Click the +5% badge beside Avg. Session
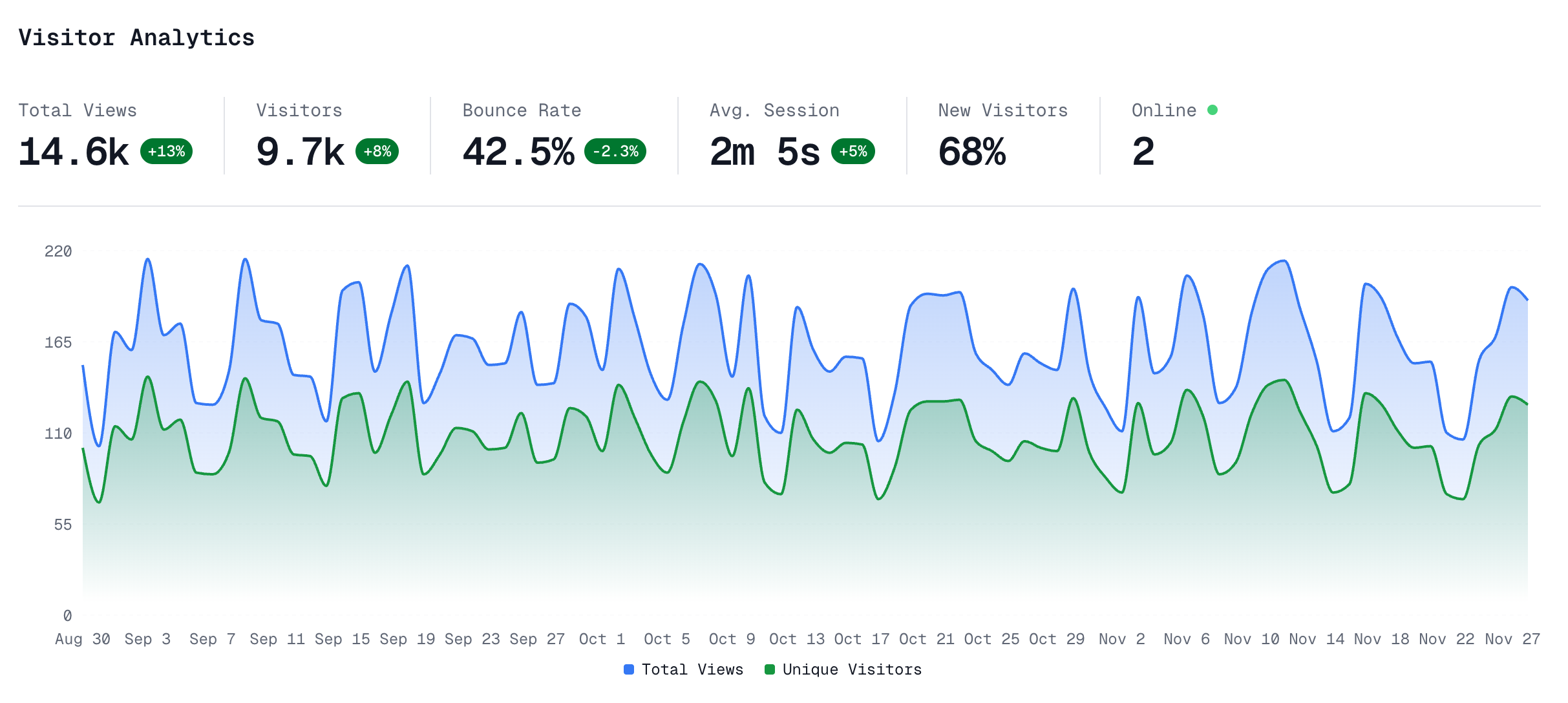The image size is (1568, 703). (851, 152)
